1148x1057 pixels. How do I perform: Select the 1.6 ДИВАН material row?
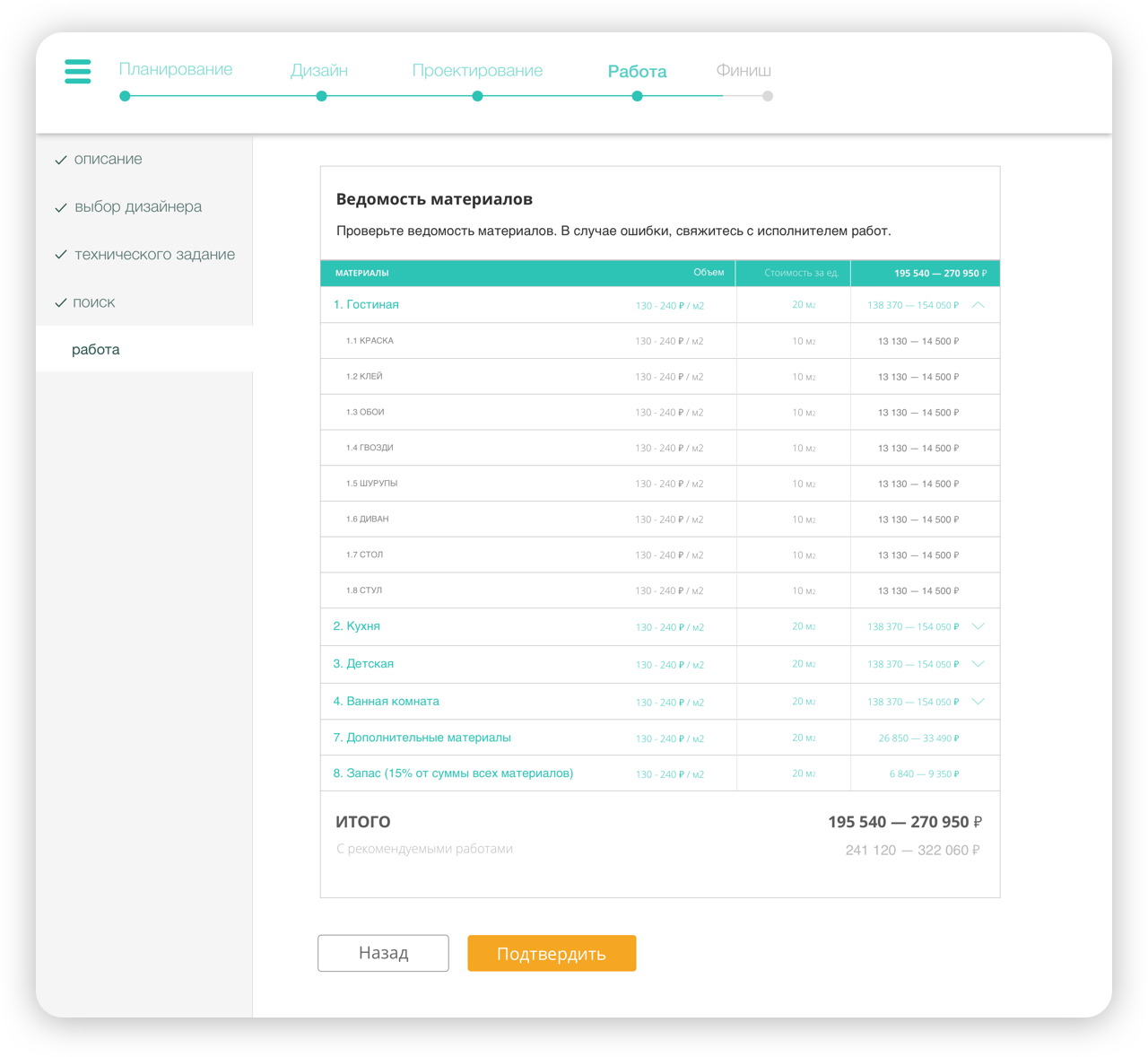coord(368,520)
